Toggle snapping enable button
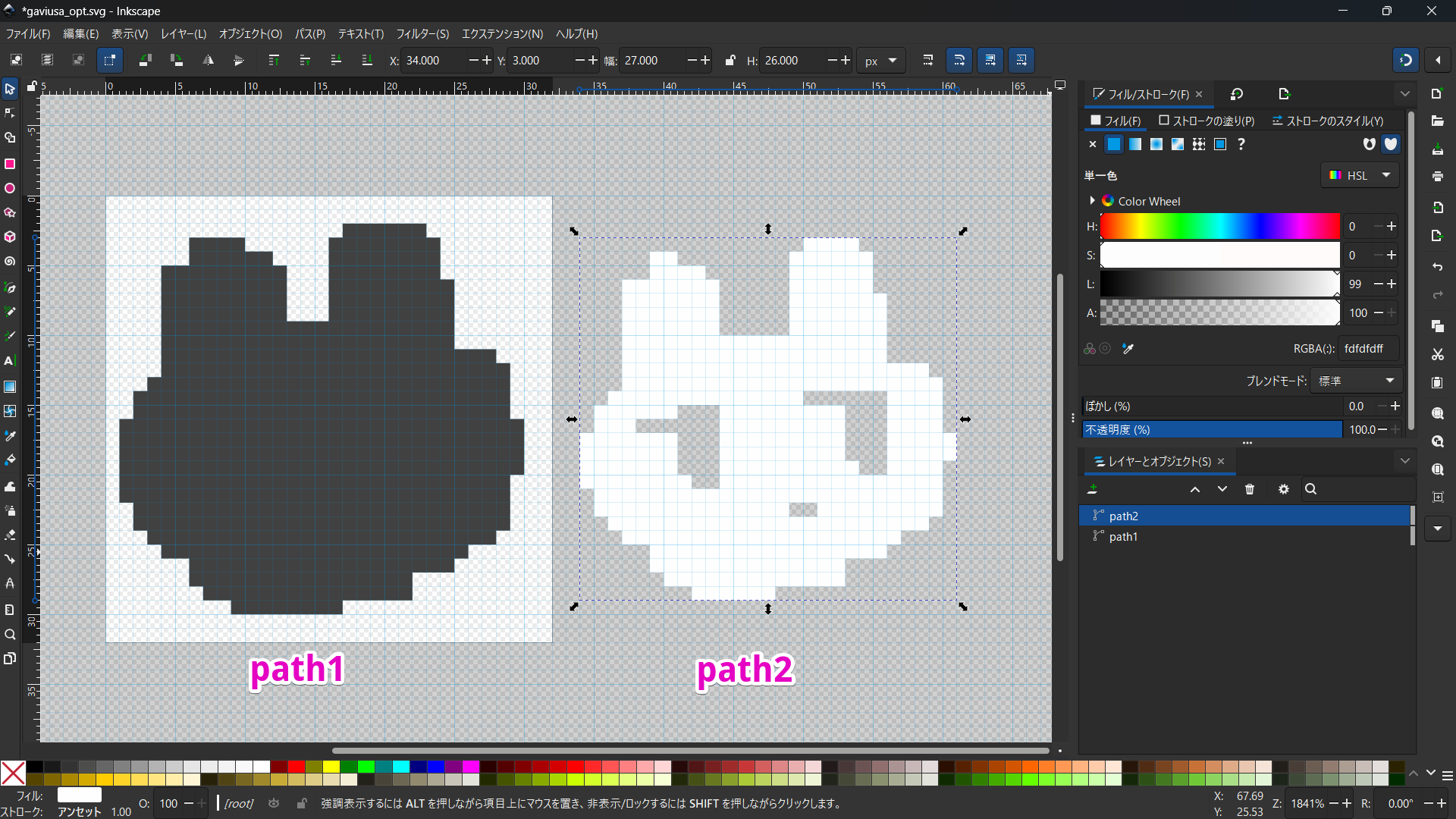 [1406, 60]
